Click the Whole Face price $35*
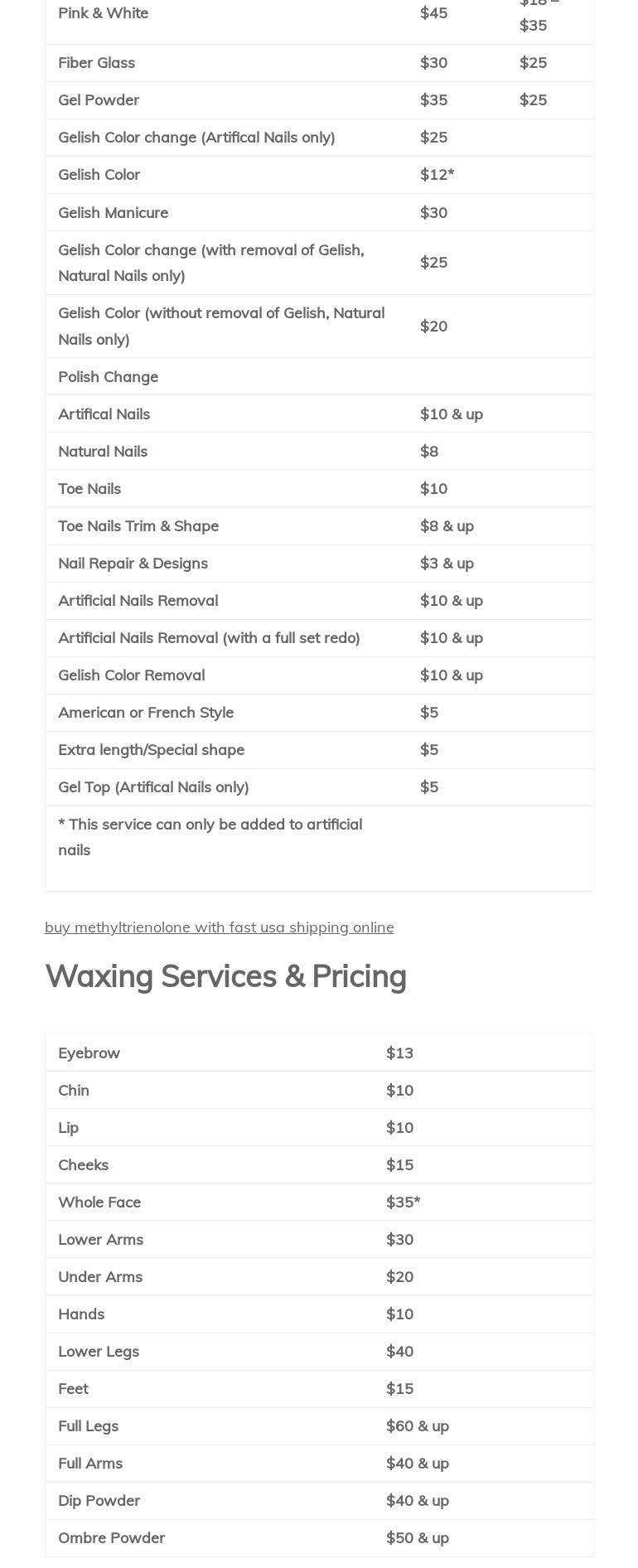The height and width of the screenshot is (1568, 638). (x=403, y=1203)
